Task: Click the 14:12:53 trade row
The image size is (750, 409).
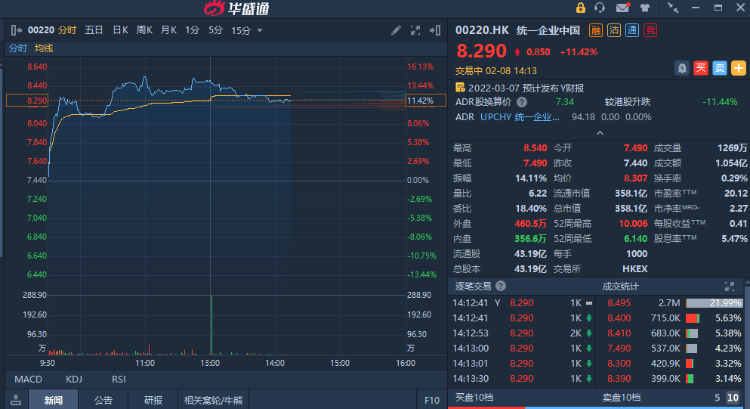Action: [x=522, y=333]
